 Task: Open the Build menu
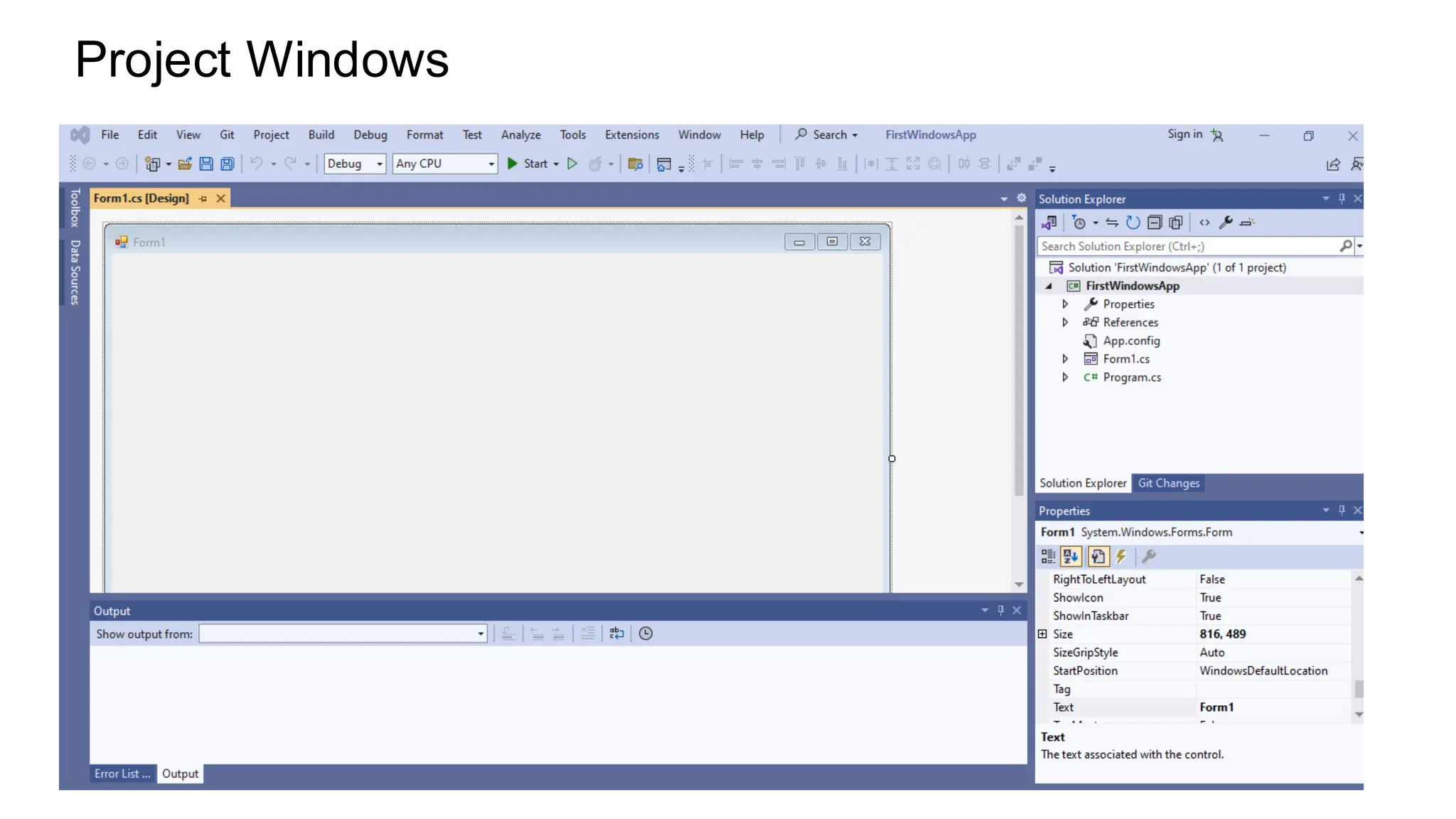(321, 135)
